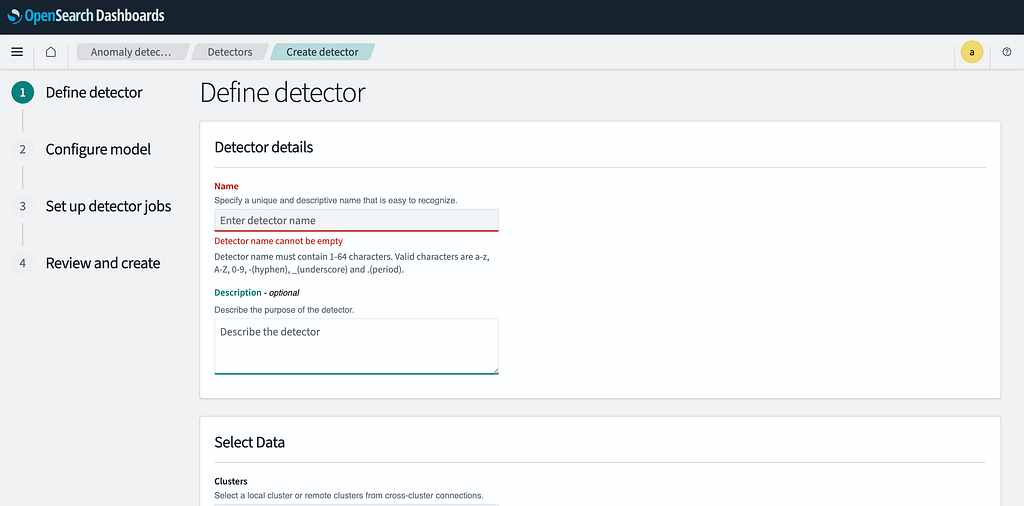This screenshot has height=506, width=1024.
Task: Click the step 4 number circle
Action: coord(22,263)
